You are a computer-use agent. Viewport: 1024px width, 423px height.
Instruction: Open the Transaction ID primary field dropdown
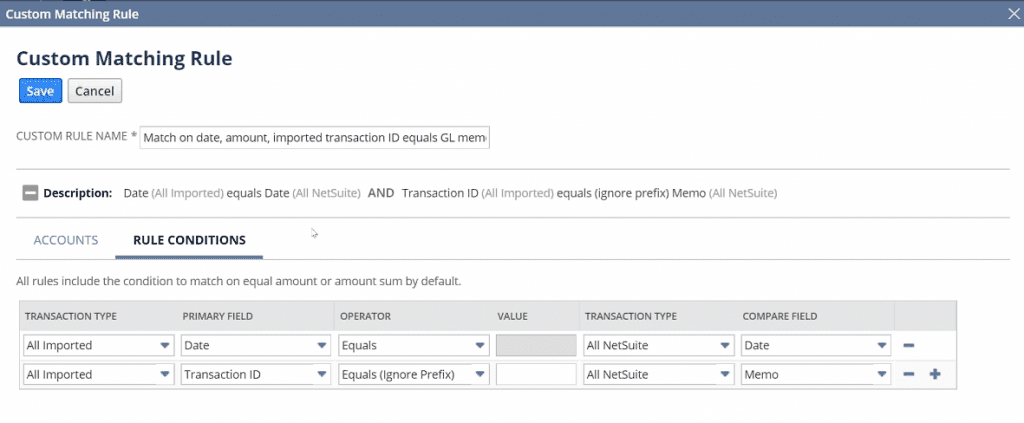point(255,375)
